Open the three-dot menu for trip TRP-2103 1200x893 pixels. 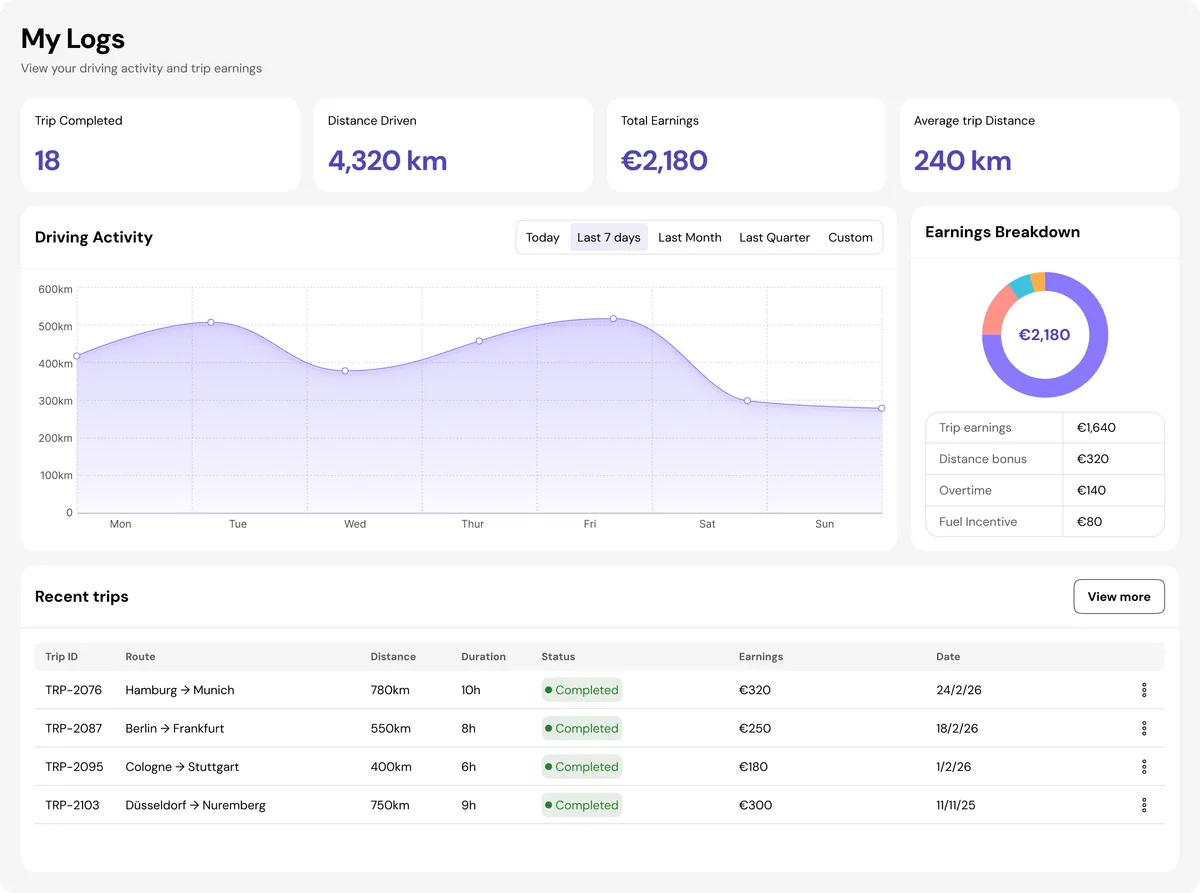tap(1144, 805)
